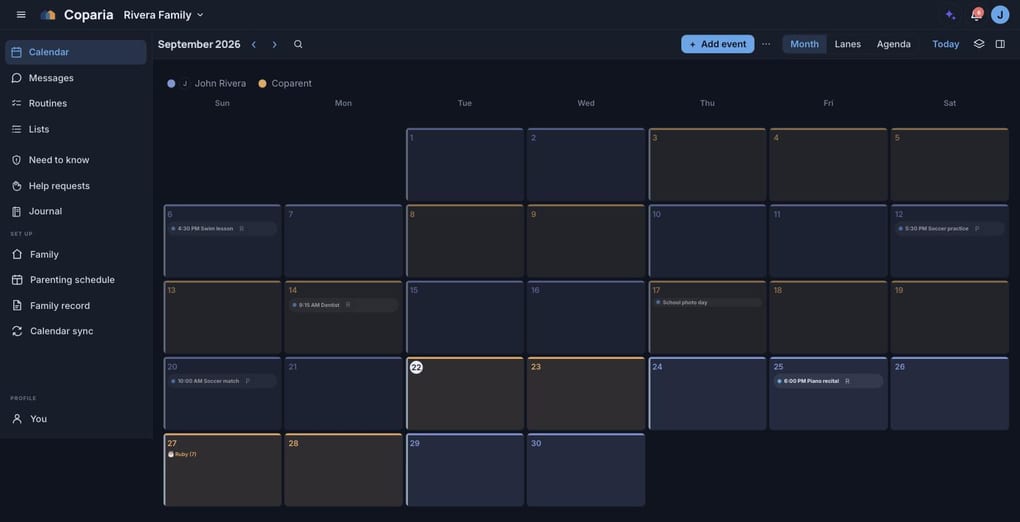The width and height of the screenshot is (1020, 522).
Task: Select September 7 day cell
Action: [343, 241]
